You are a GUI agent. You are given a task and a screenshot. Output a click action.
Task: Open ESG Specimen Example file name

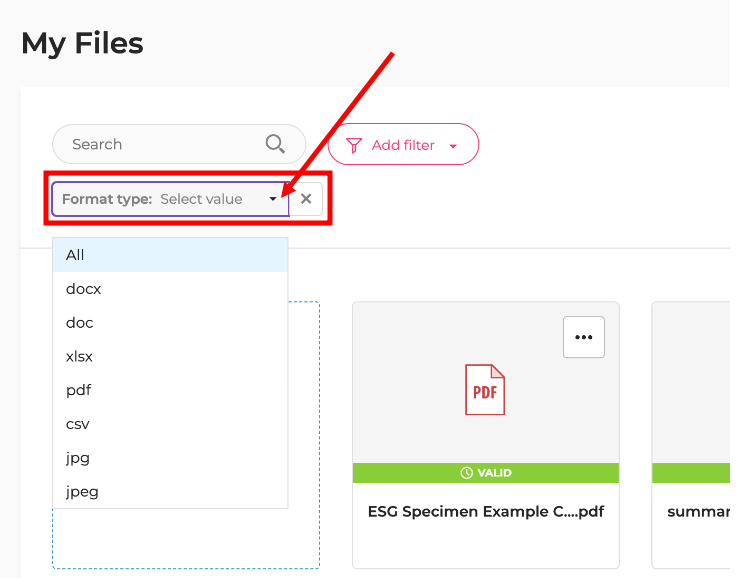pos(486,511)
